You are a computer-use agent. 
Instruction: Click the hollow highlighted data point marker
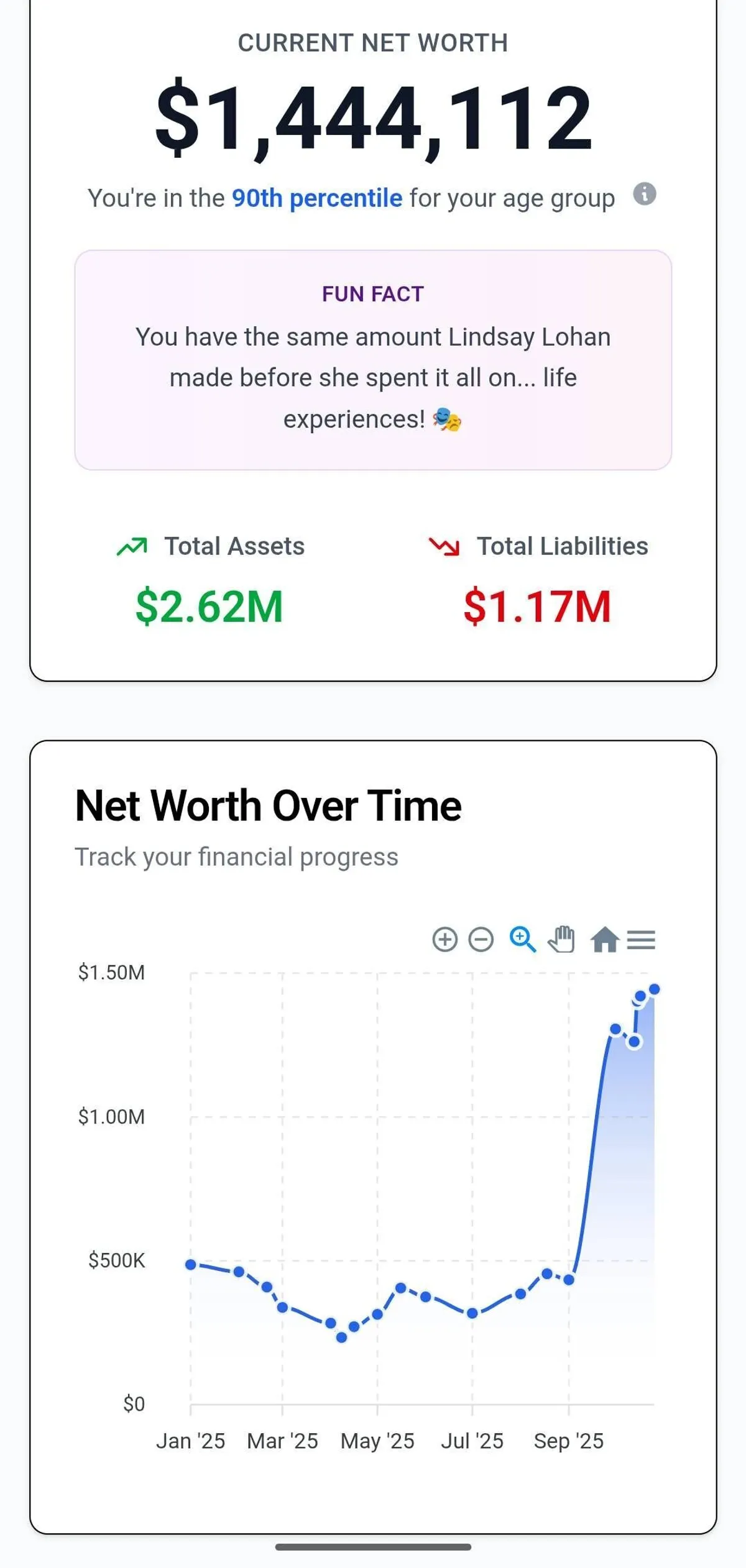pos(634,1042)
